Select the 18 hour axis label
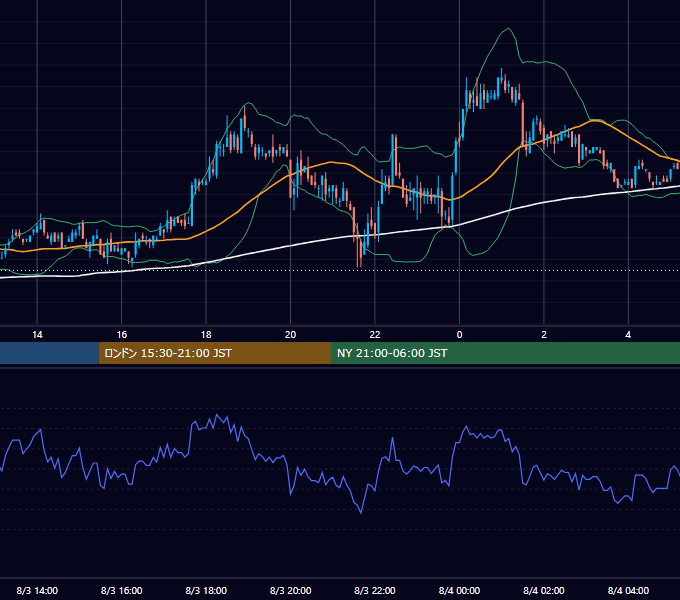This screenshot has height=600, width=680. pos(206,335)
